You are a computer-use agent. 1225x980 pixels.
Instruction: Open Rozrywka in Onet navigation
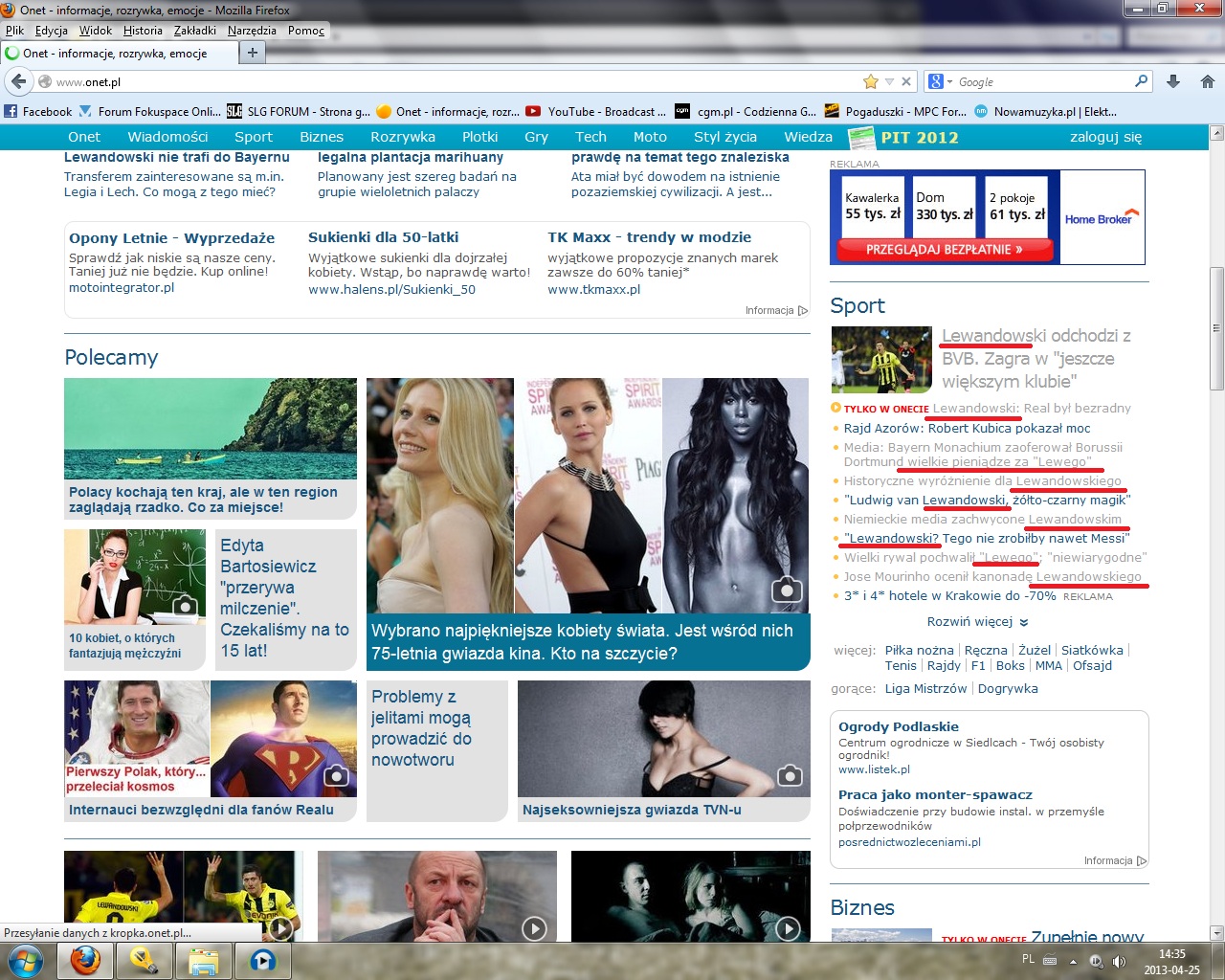(x=403, y=137)
